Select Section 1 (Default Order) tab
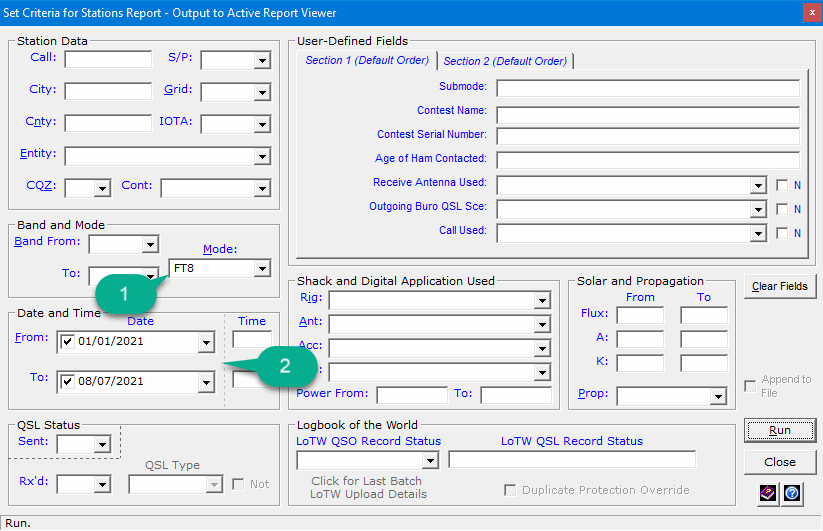823x531 pixels. (x=367, y=60)
